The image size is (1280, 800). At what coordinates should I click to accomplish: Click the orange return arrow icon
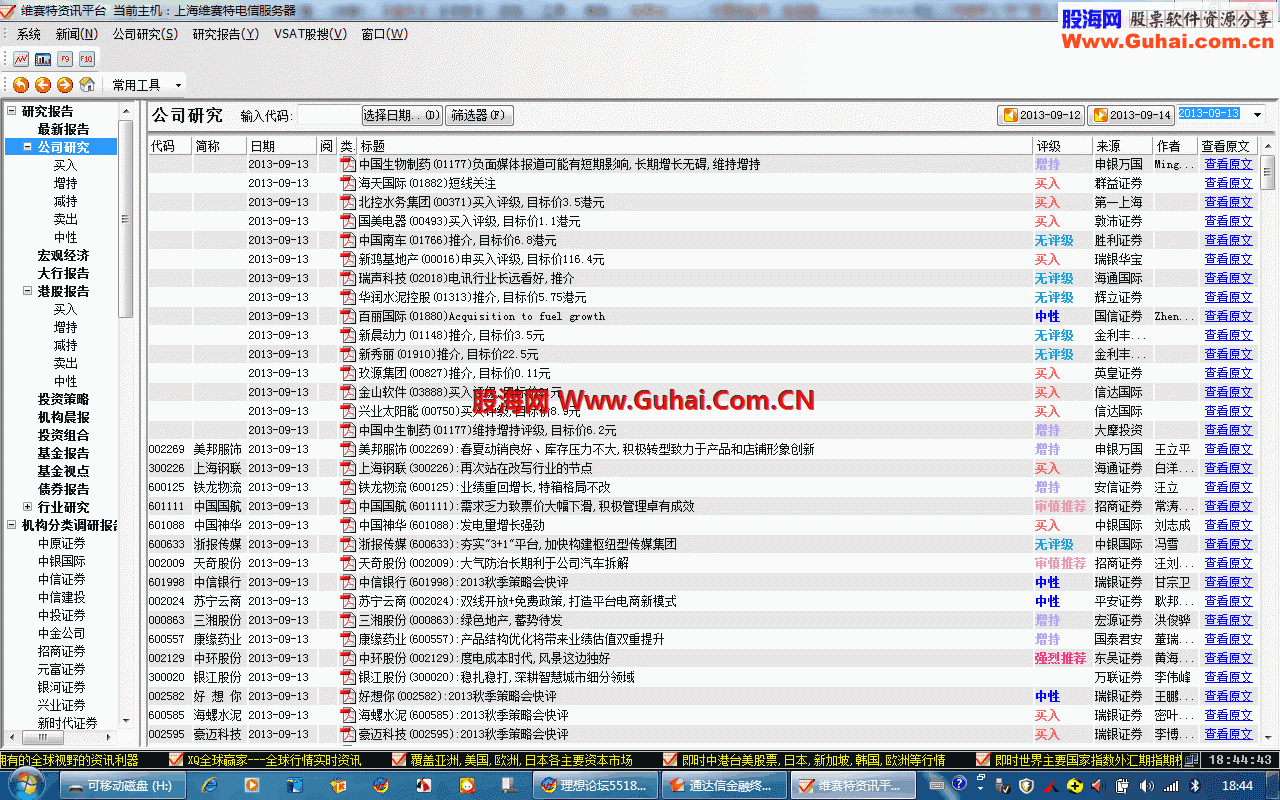coord(21,85)
